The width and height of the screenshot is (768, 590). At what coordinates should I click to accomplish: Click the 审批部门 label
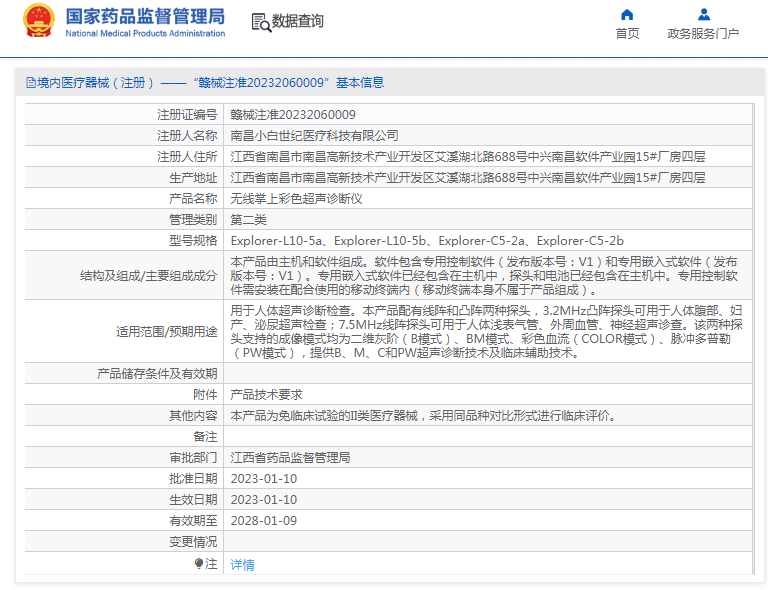tap(193, 458)
